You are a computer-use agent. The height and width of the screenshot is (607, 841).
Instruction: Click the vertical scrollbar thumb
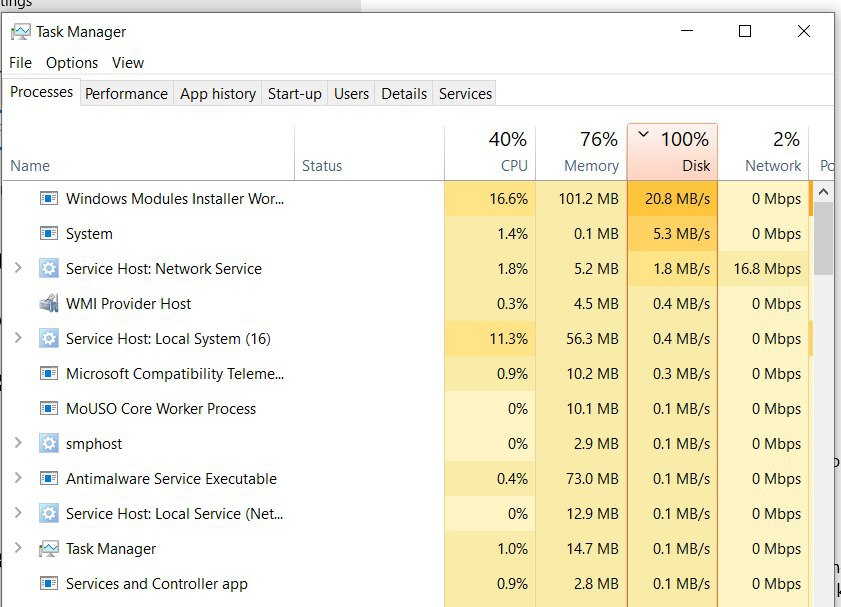click(x=823, y=239)
